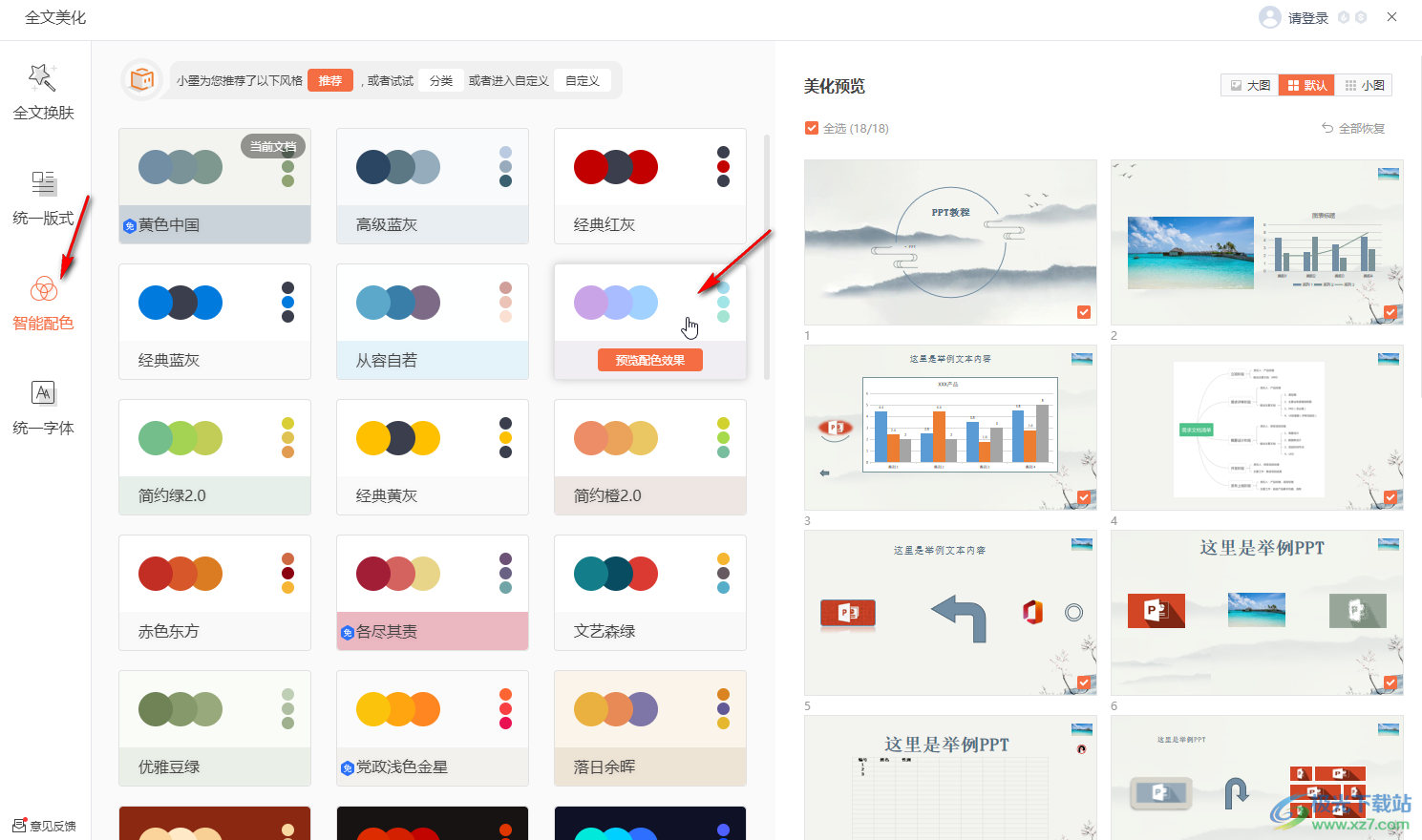Select the 赤色东方 color scheme
1422x840 pixels.
(215, 593)
